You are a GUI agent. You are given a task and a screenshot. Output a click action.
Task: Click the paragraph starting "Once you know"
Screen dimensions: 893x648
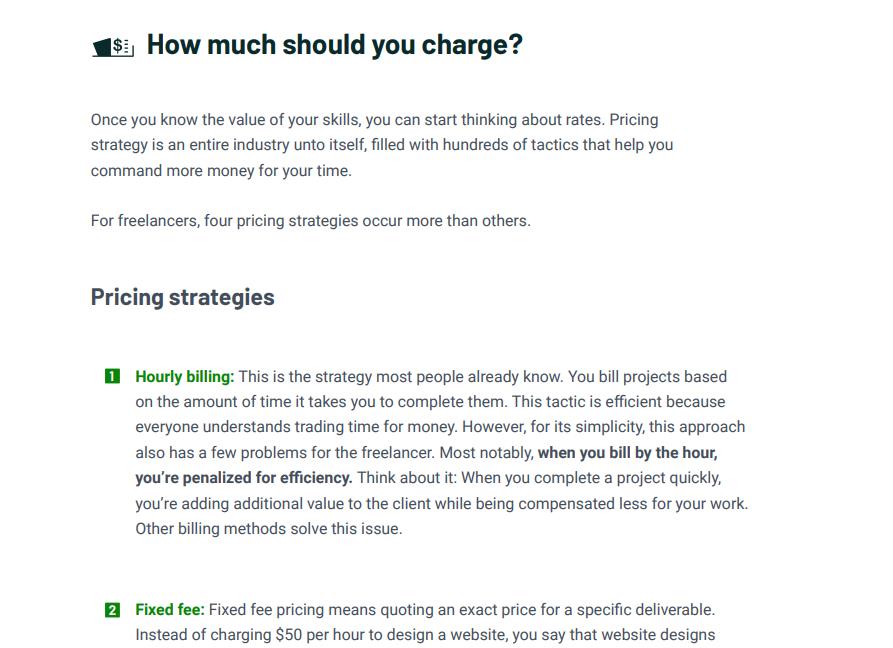coord(380,145)
